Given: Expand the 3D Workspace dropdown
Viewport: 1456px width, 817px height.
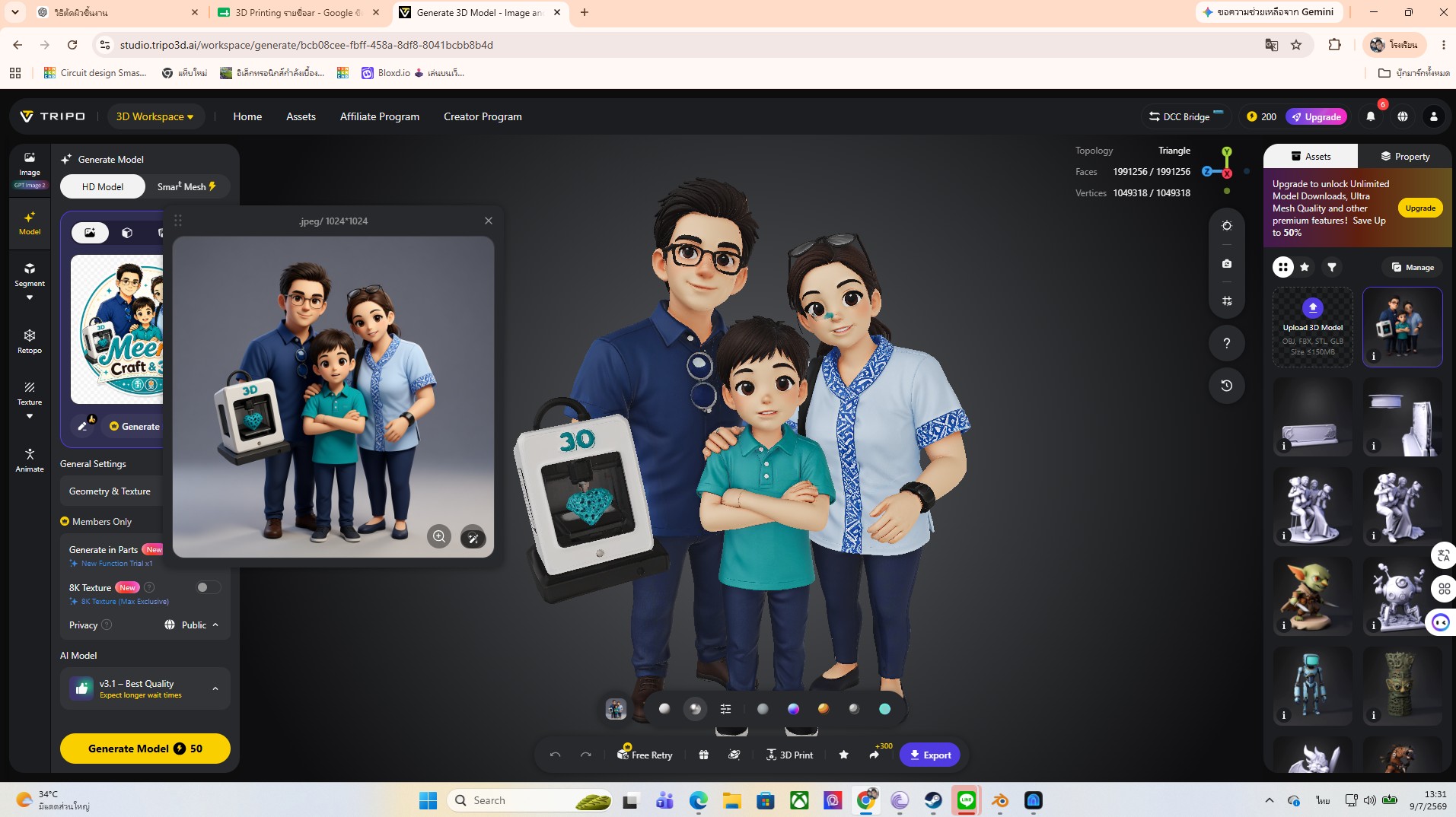Looking at the screenshot, I should (x=155, y=116).
